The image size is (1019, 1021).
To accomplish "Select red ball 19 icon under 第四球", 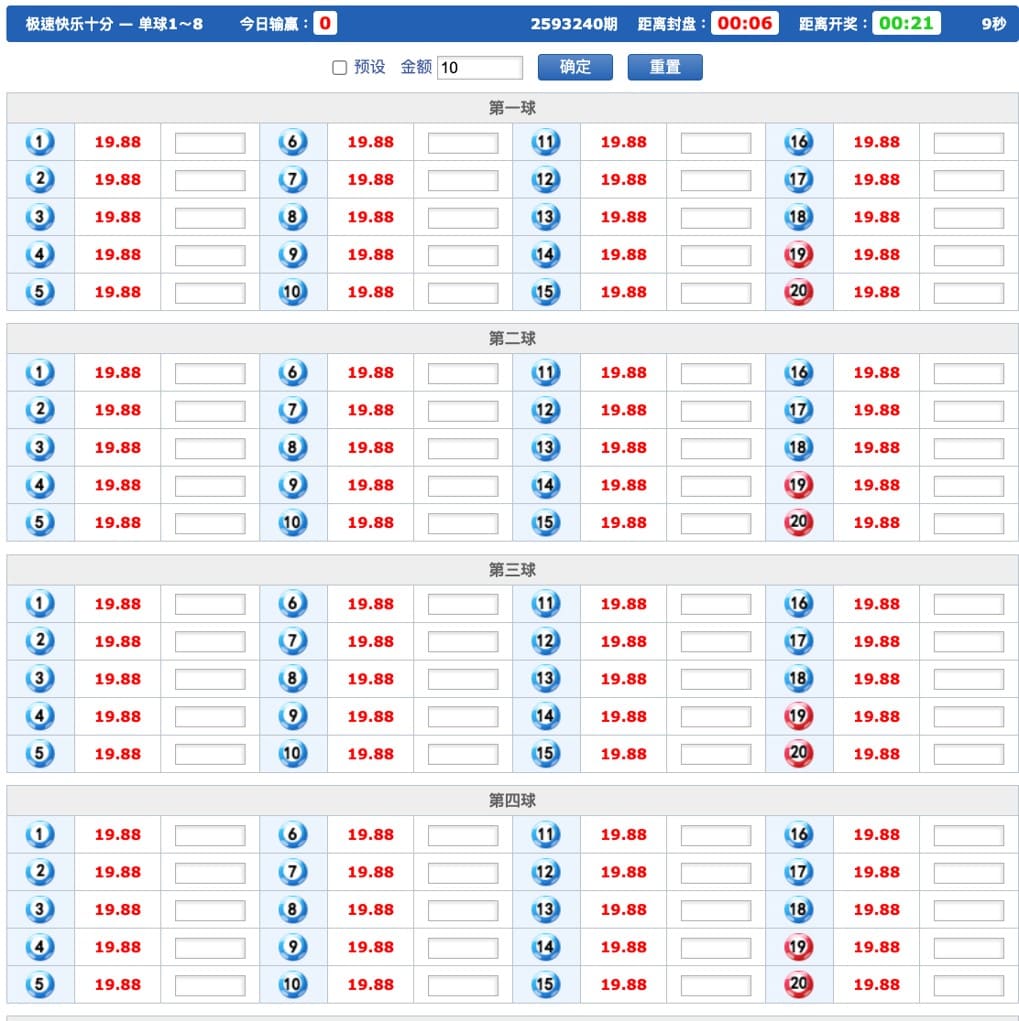I will point(798,947).
